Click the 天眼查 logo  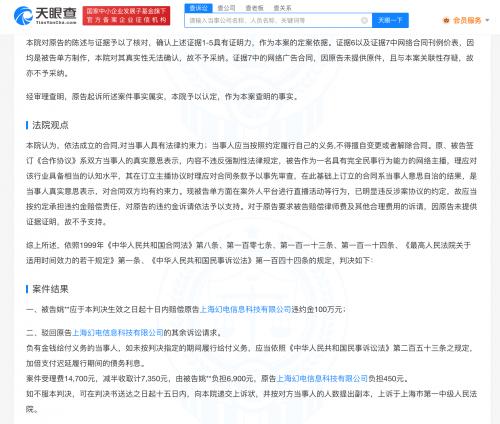[x=45, y=15]
